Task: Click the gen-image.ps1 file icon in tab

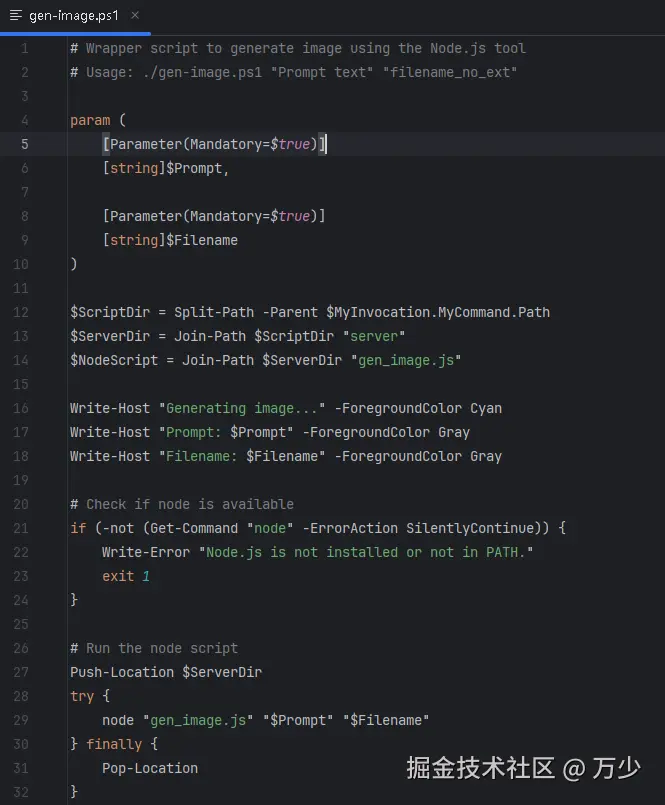Action: tap(15, 16)
